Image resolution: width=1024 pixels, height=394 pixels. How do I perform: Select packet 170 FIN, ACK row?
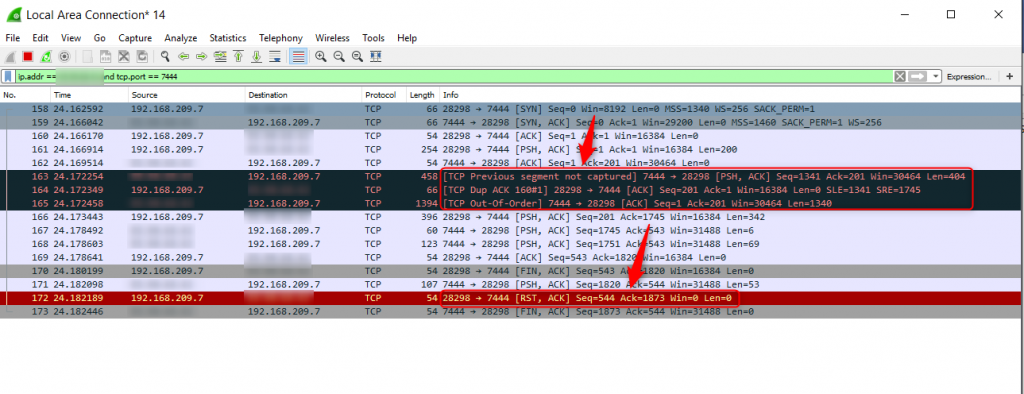[x=512, y=271]
